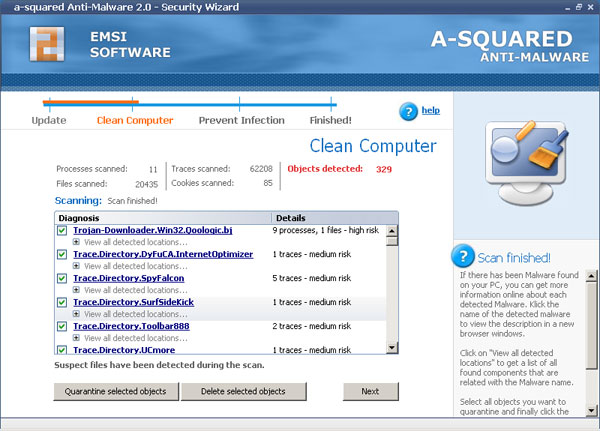The image size is (600, 431).
Task: Click the Details column header
Action: pos(335,218)
